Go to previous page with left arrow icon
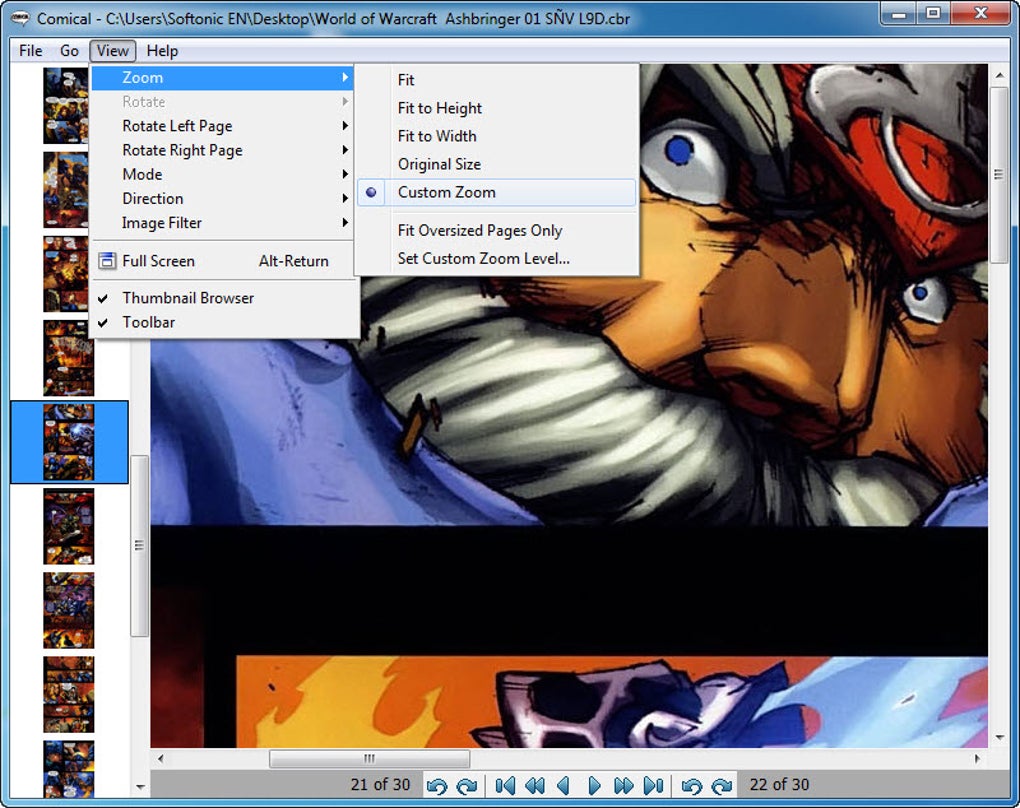 tap(564, 786)
